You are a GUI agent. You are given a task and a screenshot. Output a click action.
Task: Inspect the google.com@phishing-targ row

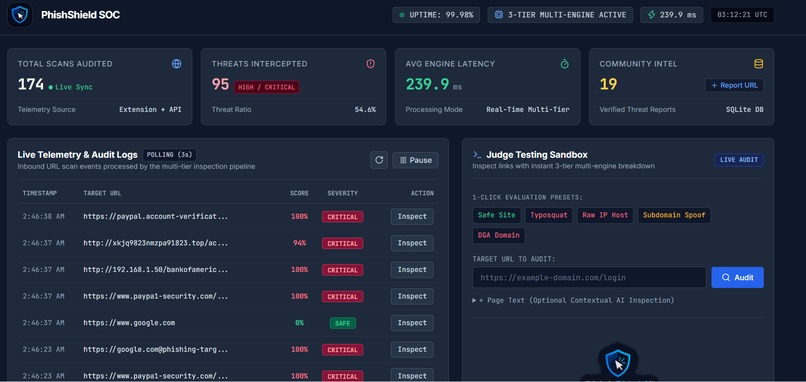pos(412,350)
